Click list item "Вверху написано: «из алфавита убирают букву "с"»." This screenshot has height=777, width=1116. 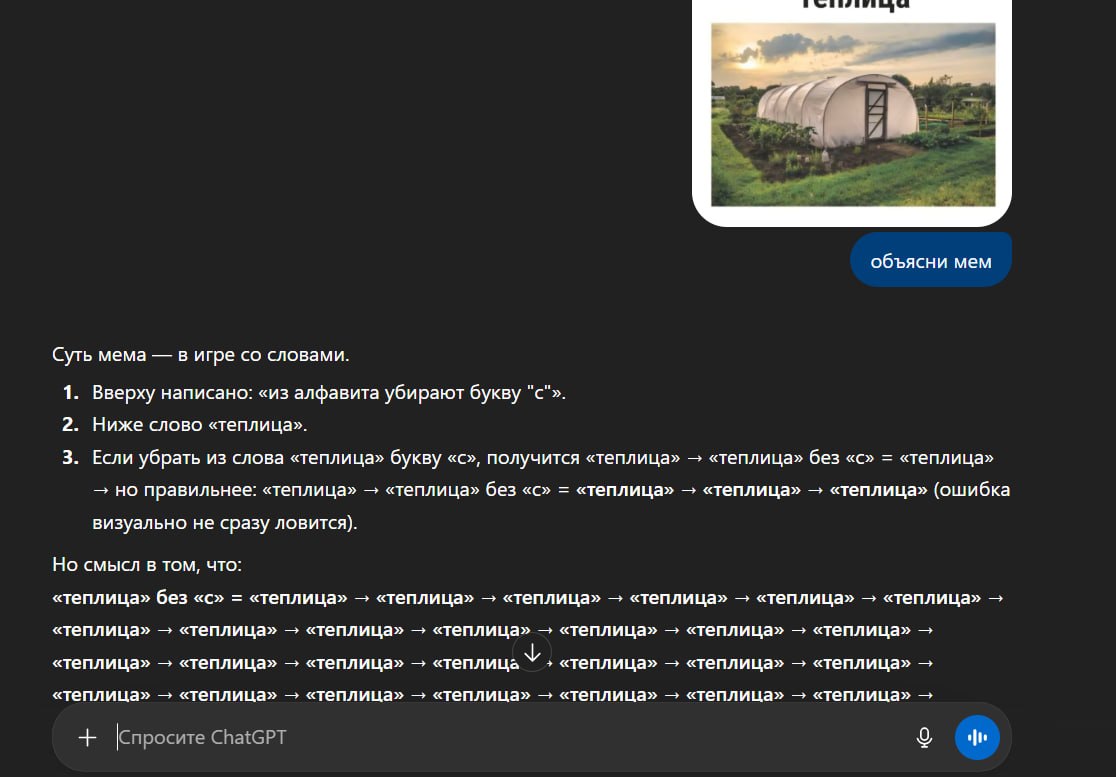pos(329,392)
